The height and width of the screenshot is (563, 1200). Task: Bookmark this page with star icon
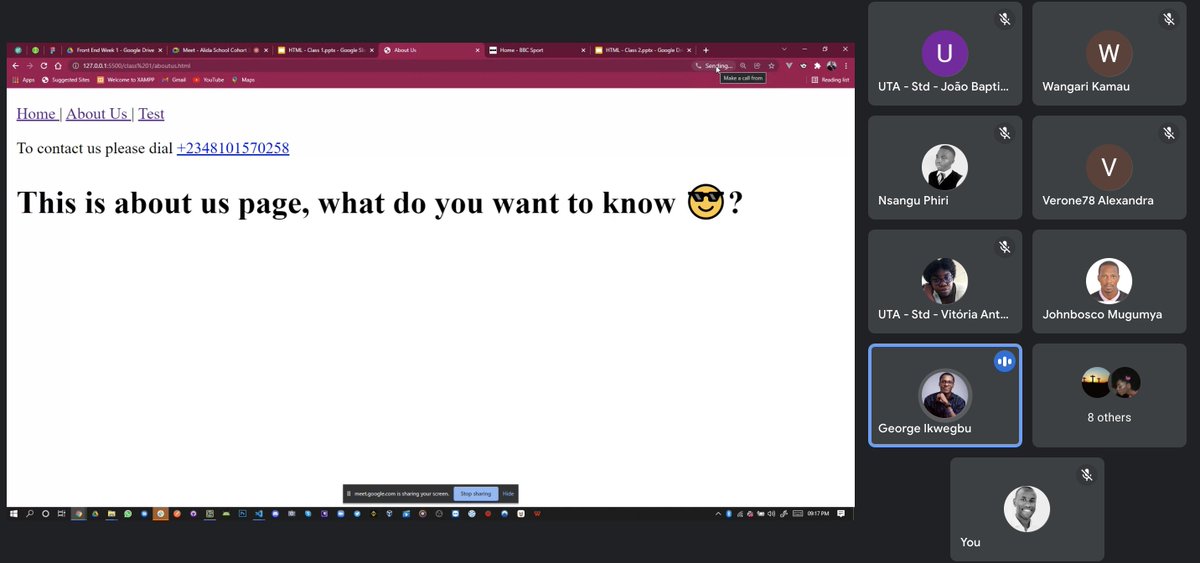tap(771, 66)
